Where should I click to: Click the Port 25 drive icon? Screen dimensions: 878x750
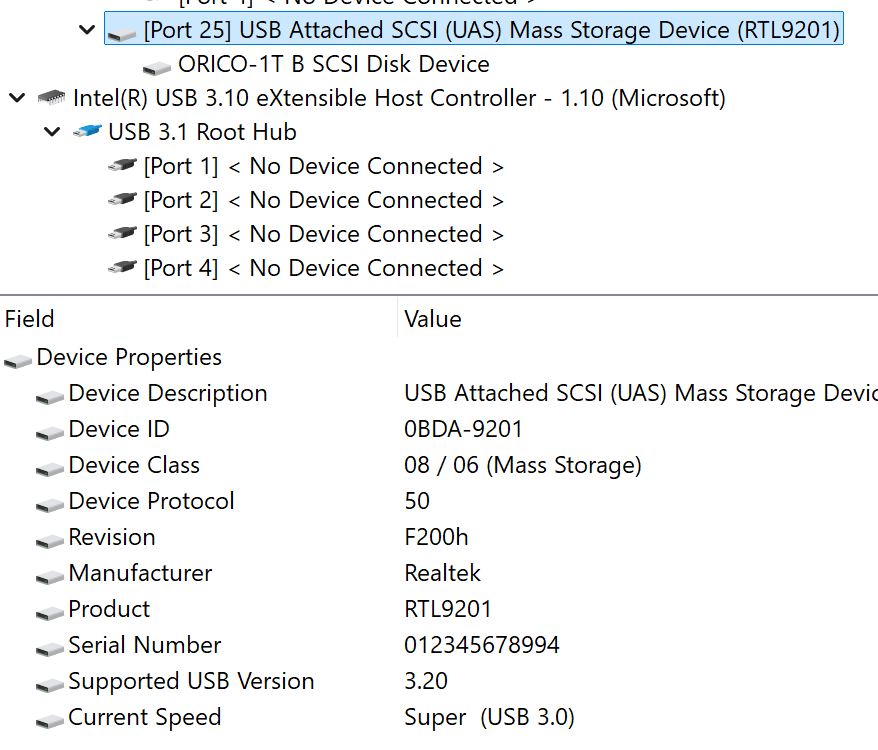click(x=122, y=32)
